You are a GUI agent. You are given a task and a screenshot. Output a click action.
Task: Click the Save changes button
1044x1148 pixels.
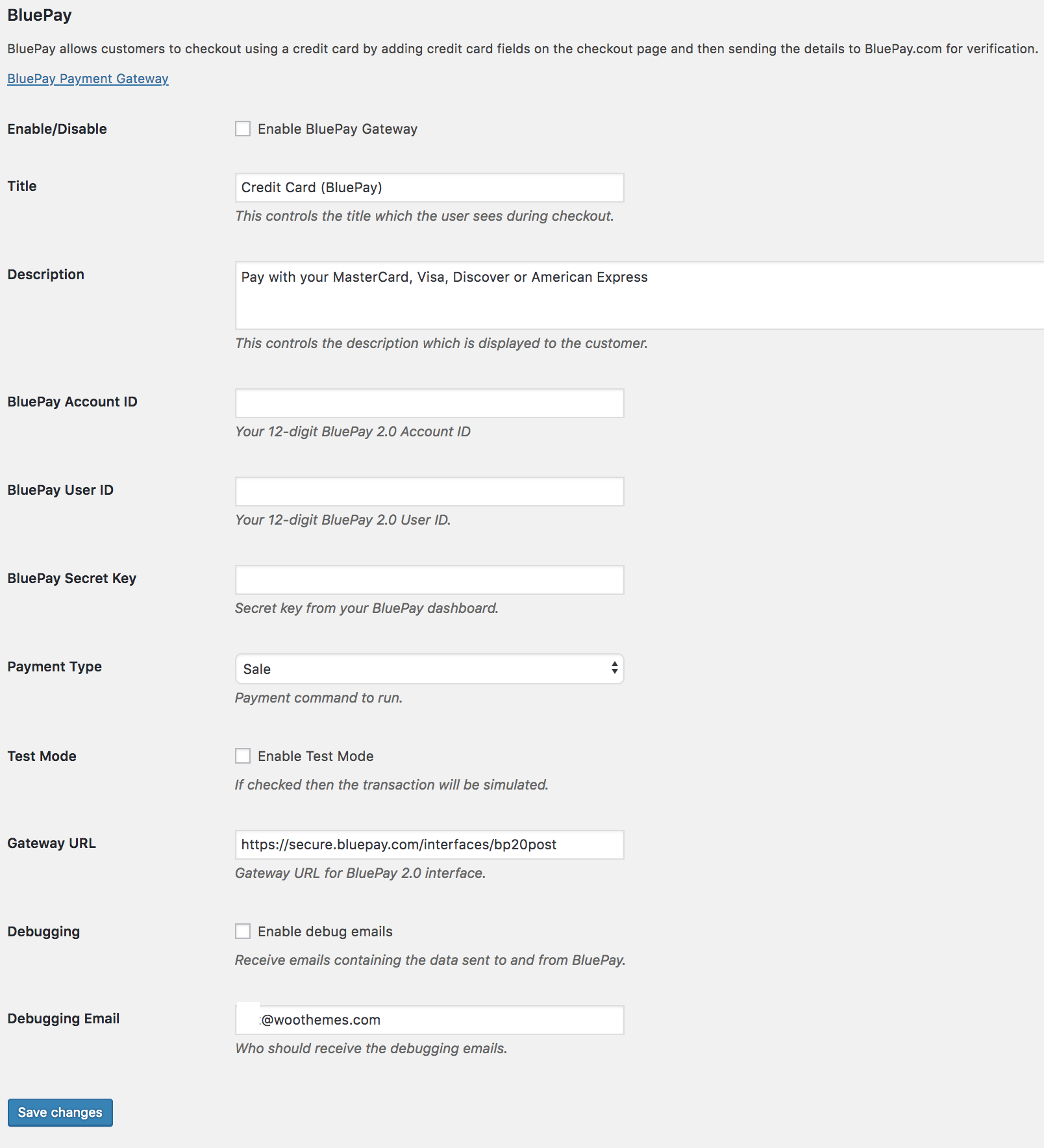coord(60,1112)
